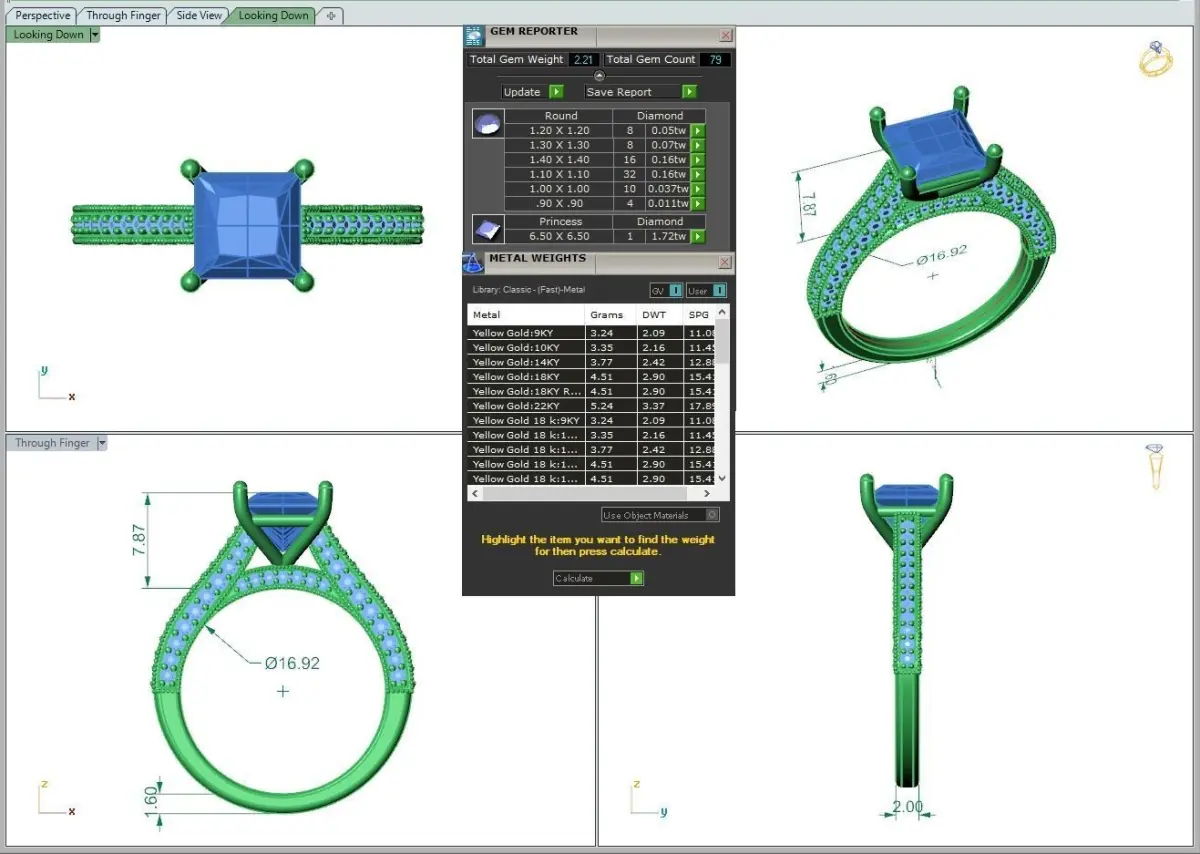The image size is (1200, 854).
Task: Click the 2.00 dimension label in side view
Action: coord(908,807)
